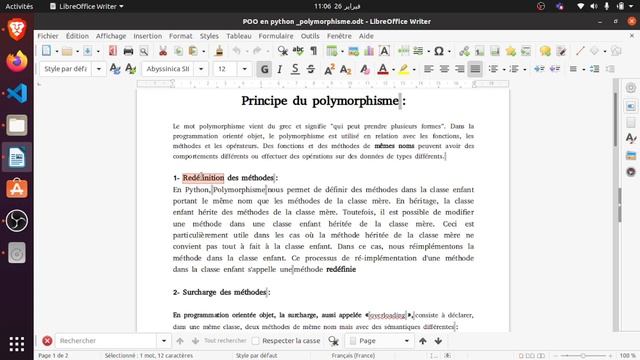Enable the Respecter la casse checkbox

click(256, 341)
